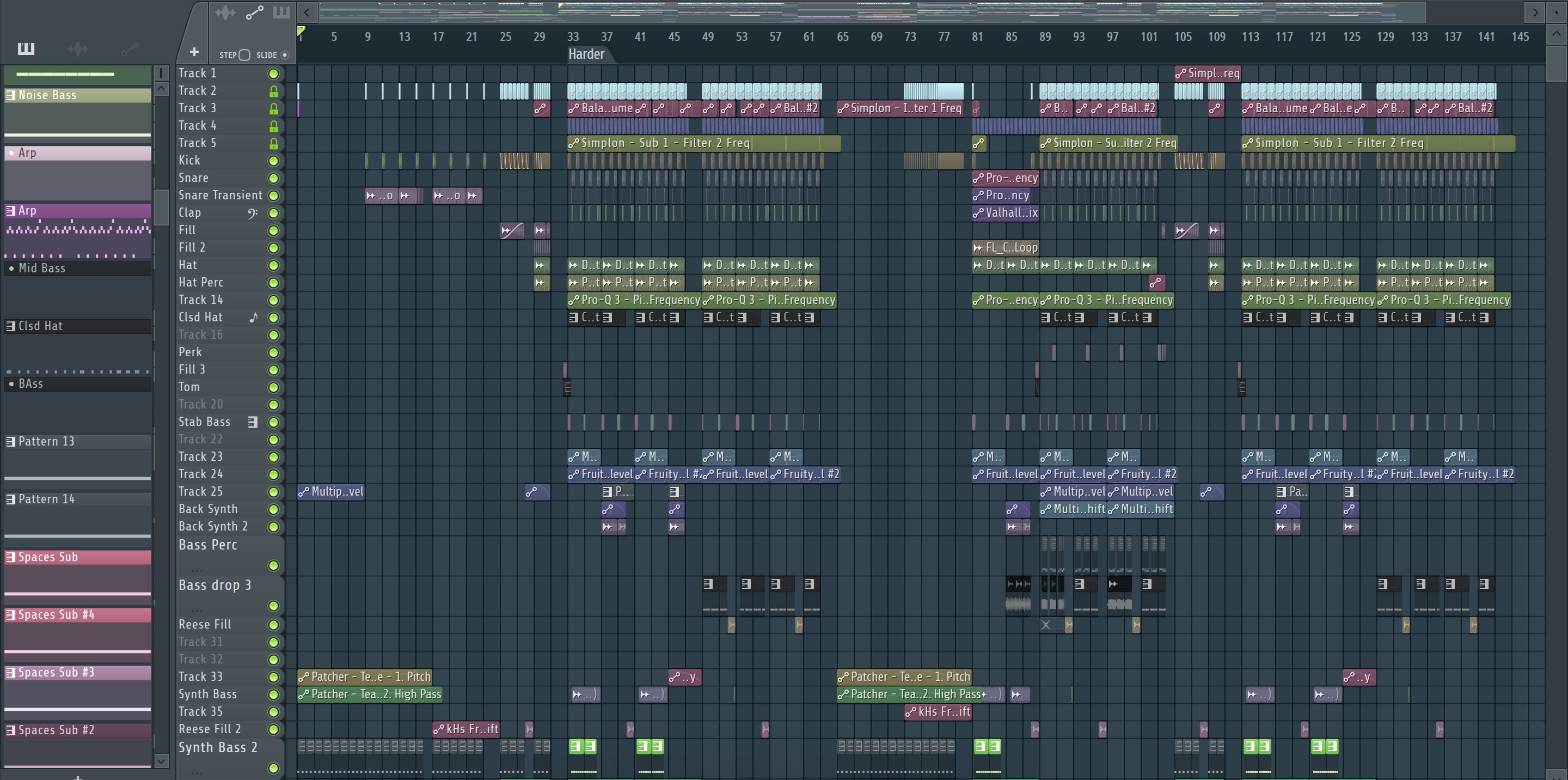Click the lock icon on Track 3
The height and width of the screenshot is (780, 1568).
pos(273,108)
